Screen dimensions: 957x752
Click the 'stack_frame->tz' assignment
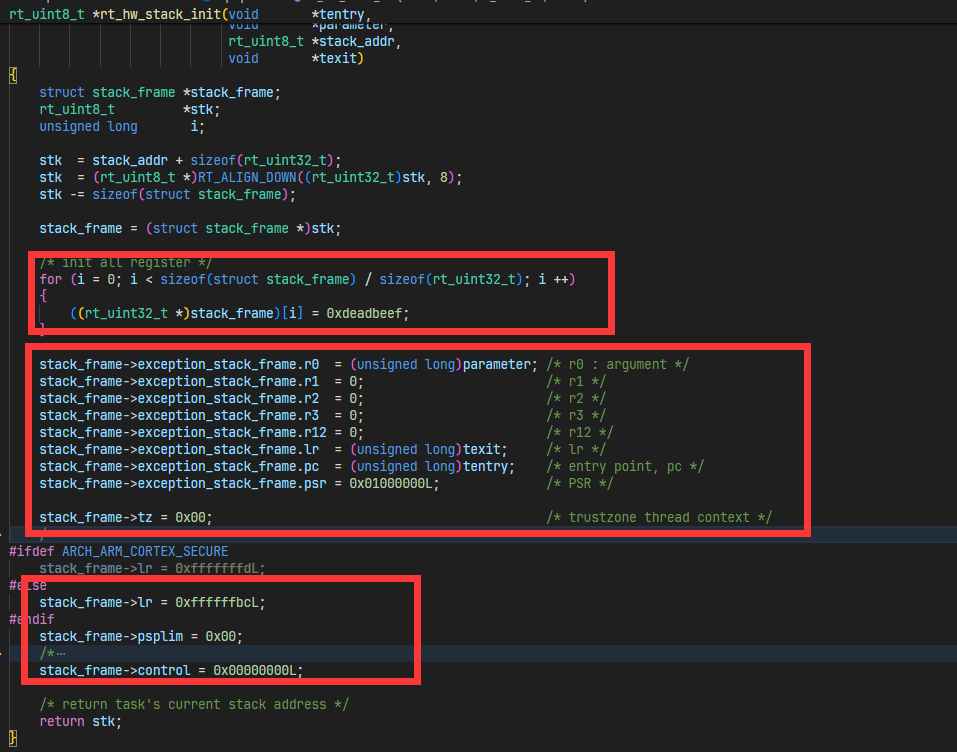pos(126,517)
